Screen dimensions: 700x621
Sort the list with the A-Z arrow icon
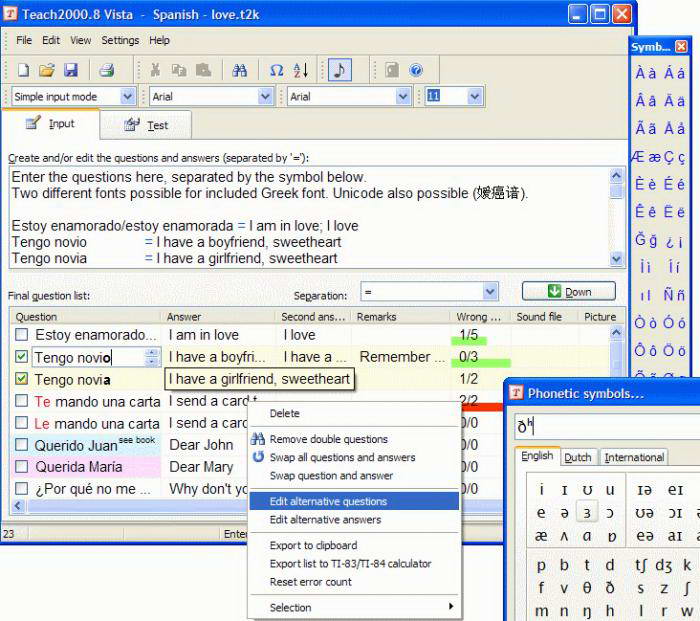tap(300, 70)
